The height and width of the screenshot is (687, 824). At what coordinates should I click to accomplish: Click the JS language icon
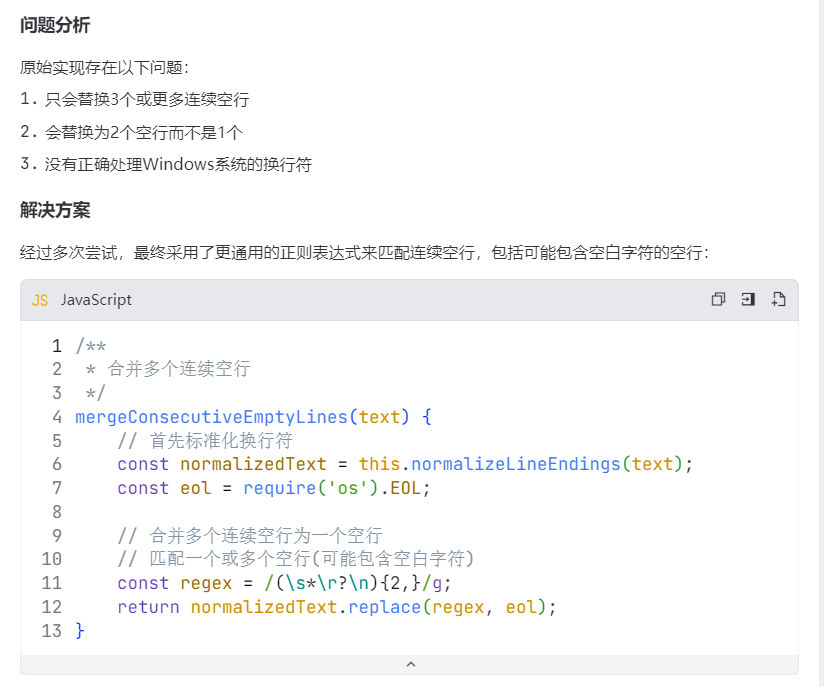coord(40,300)
